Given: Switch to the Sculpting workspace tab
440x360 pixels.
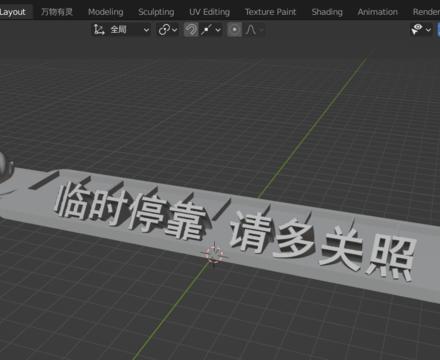Looking at the screenshot, I should coord(156,12).
